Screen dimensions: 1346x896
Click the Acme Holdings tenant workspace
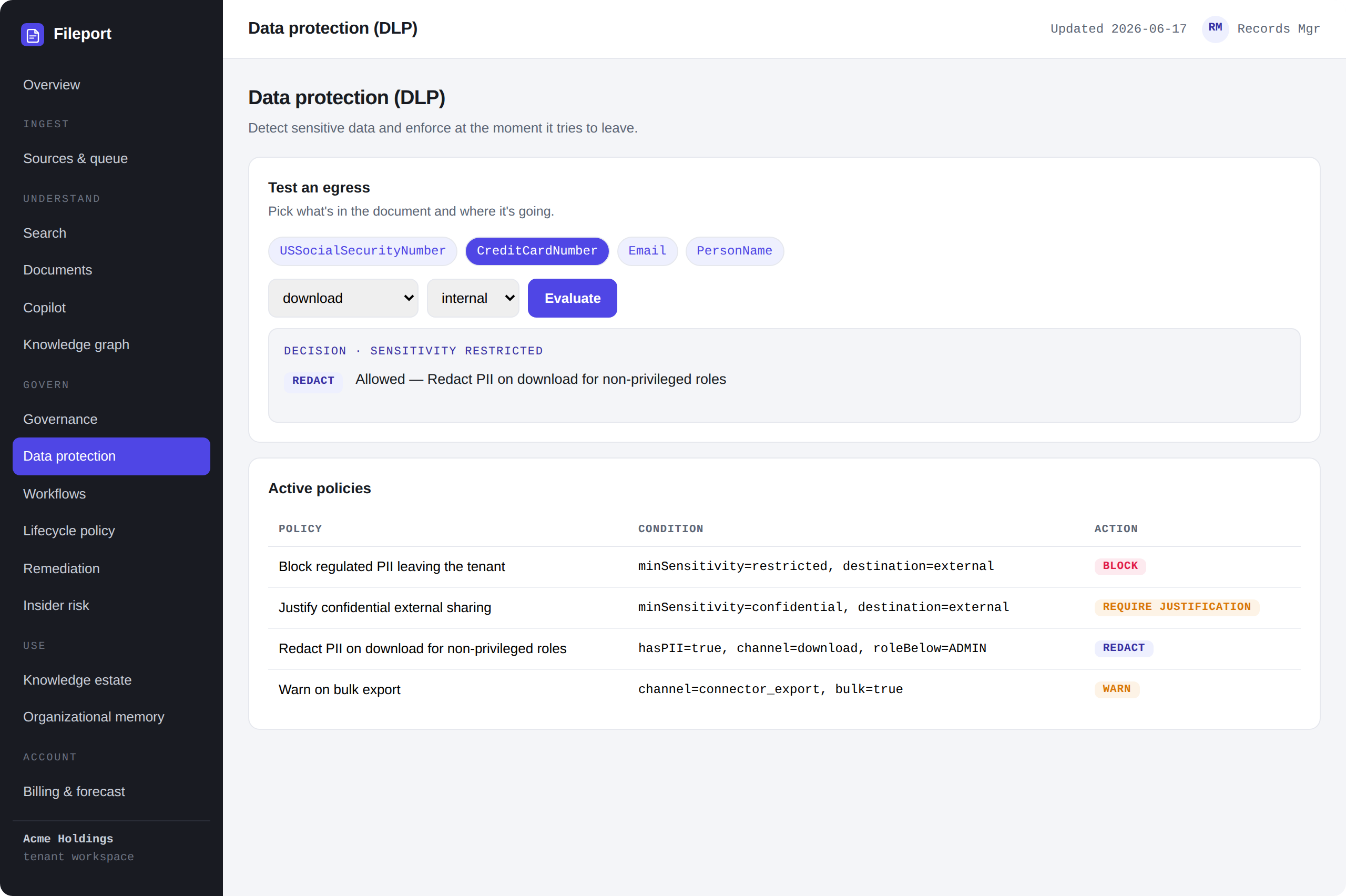[78, 848]
